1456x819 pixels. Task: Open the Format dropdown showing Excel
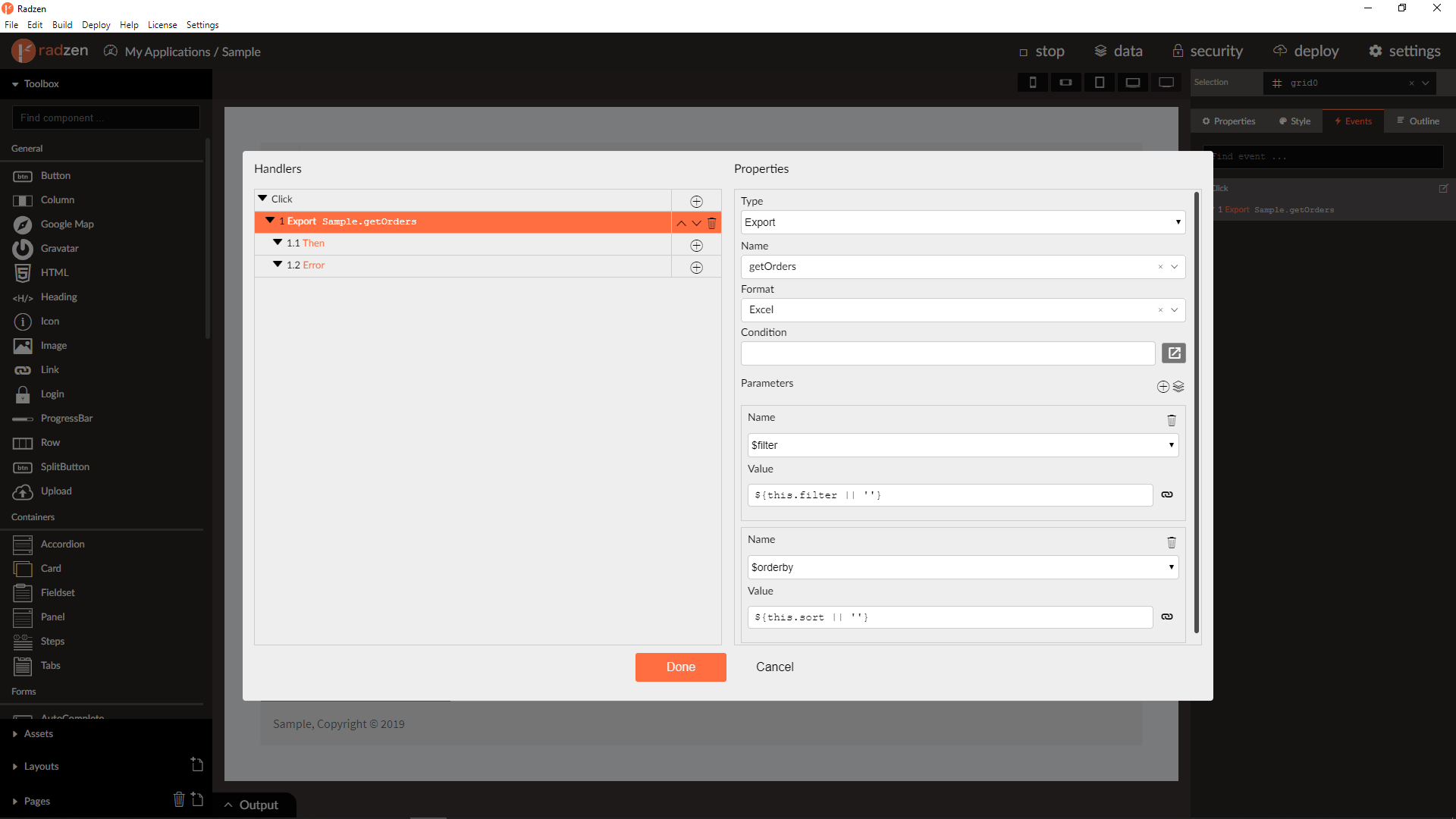pos(962,310)
